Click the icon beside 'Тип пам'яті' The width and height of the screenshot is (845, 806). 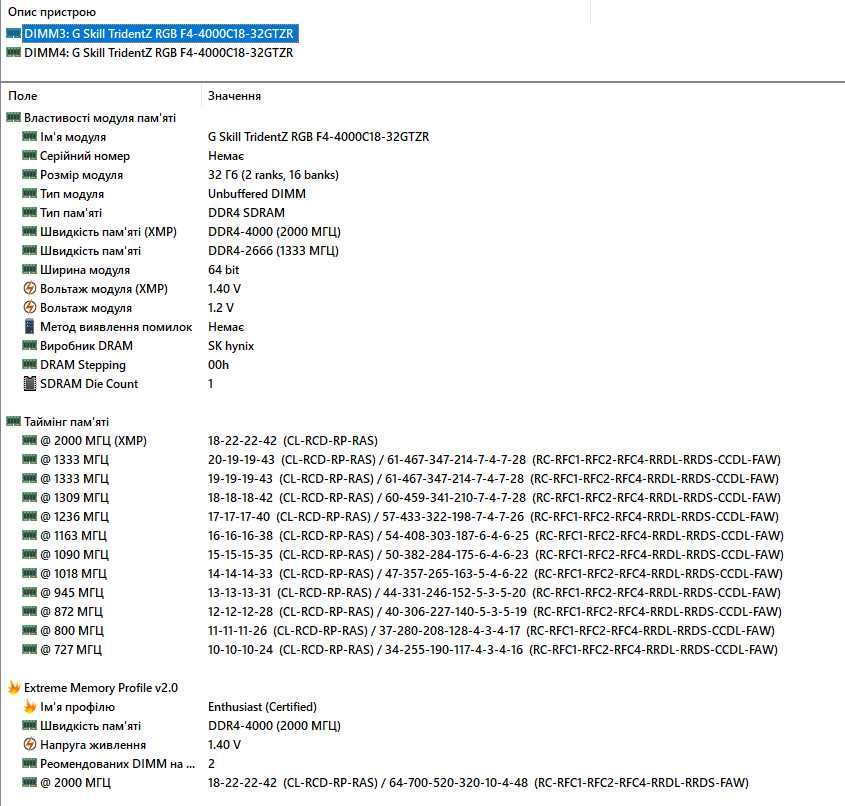pos(30,212)
